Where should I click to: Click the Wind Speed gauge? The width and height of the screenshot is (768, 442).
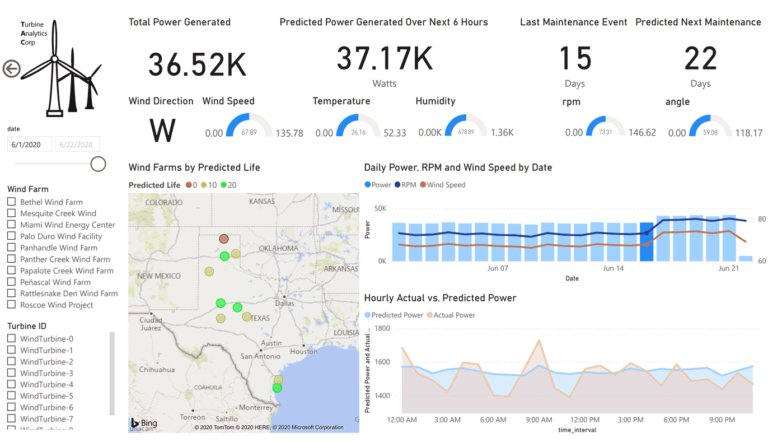[x=249, y=127]
